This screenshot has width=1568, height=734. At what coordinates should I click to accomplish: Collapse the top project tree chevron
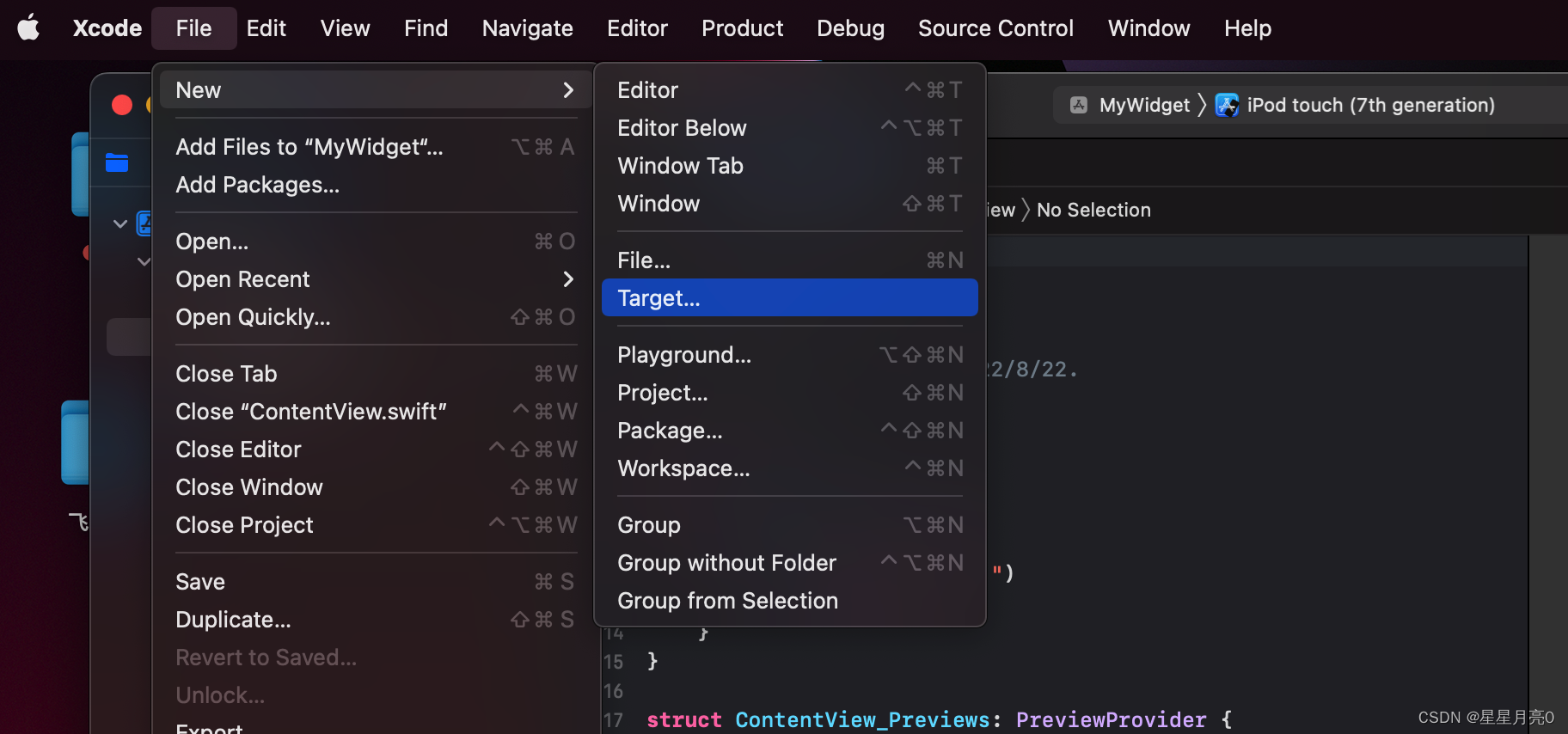coord(120,223)
